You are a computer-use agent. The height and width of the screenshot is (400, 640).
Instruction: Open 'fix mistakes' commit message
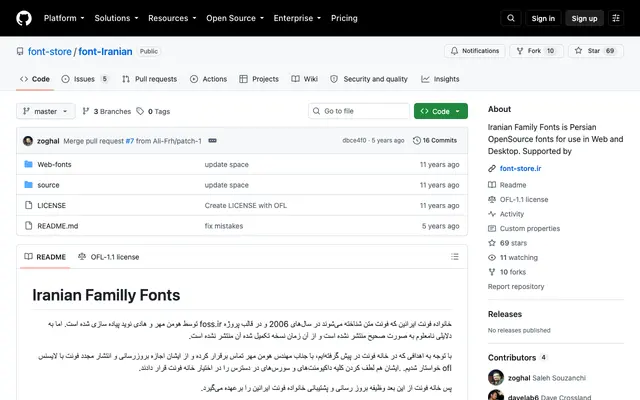click(x=224, y=226)
